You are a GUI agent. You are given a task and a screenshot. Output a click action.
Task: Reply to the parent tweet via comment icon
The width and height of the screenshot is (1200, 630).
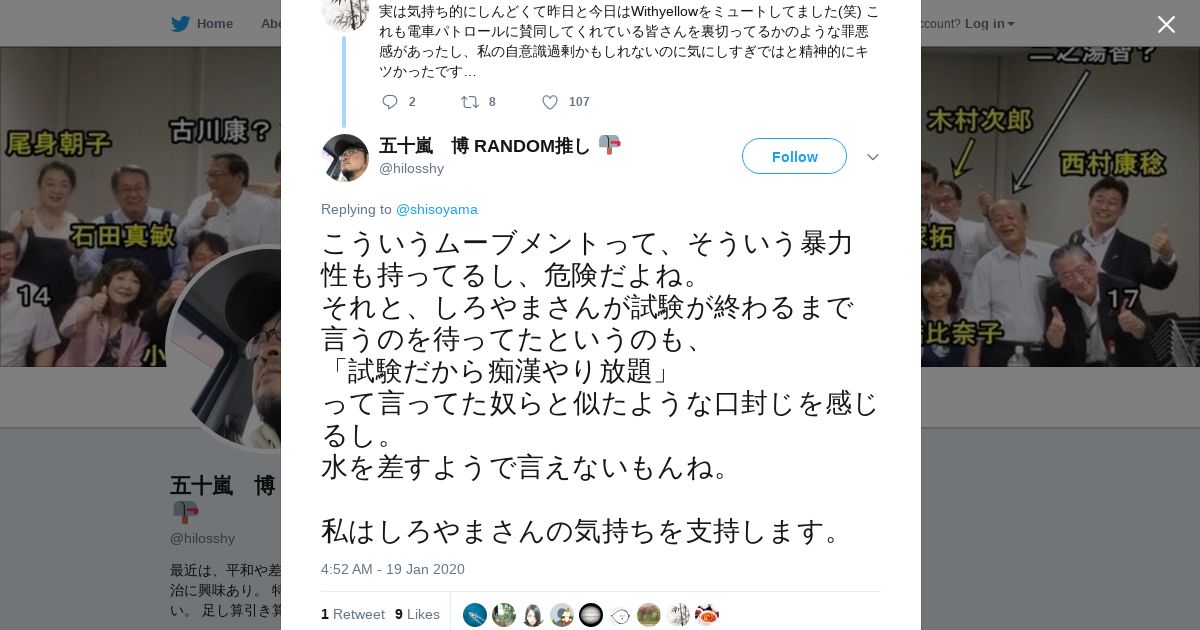point(390,102)
